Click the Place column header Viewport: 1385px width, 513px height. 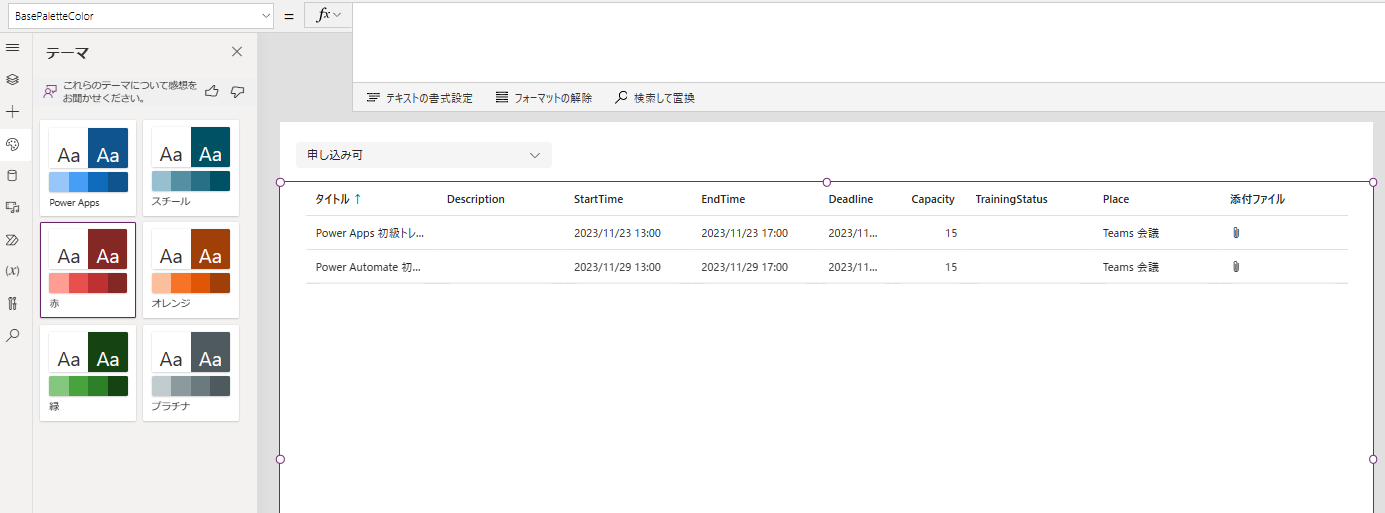click(1116, 199)
